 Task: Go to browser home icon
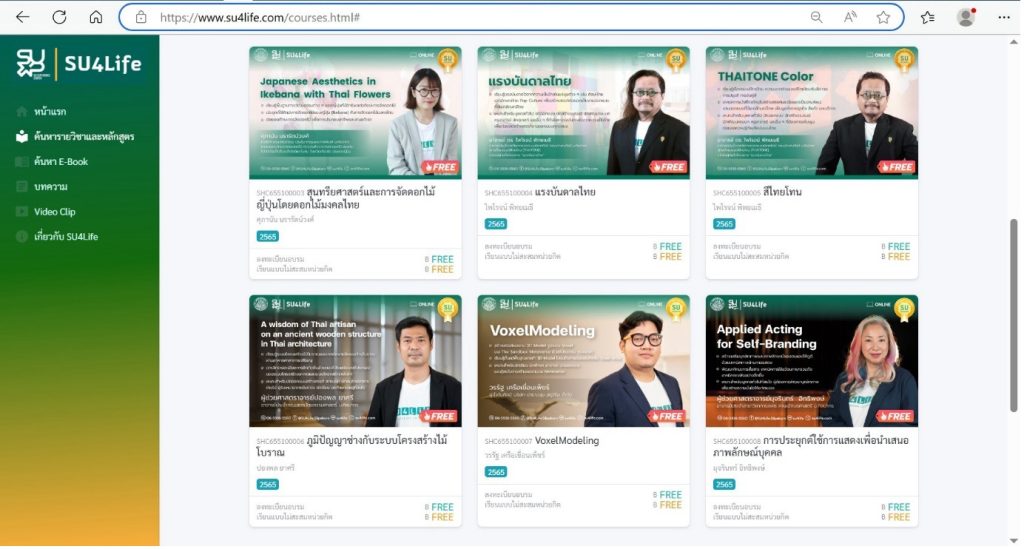point(96,17)
